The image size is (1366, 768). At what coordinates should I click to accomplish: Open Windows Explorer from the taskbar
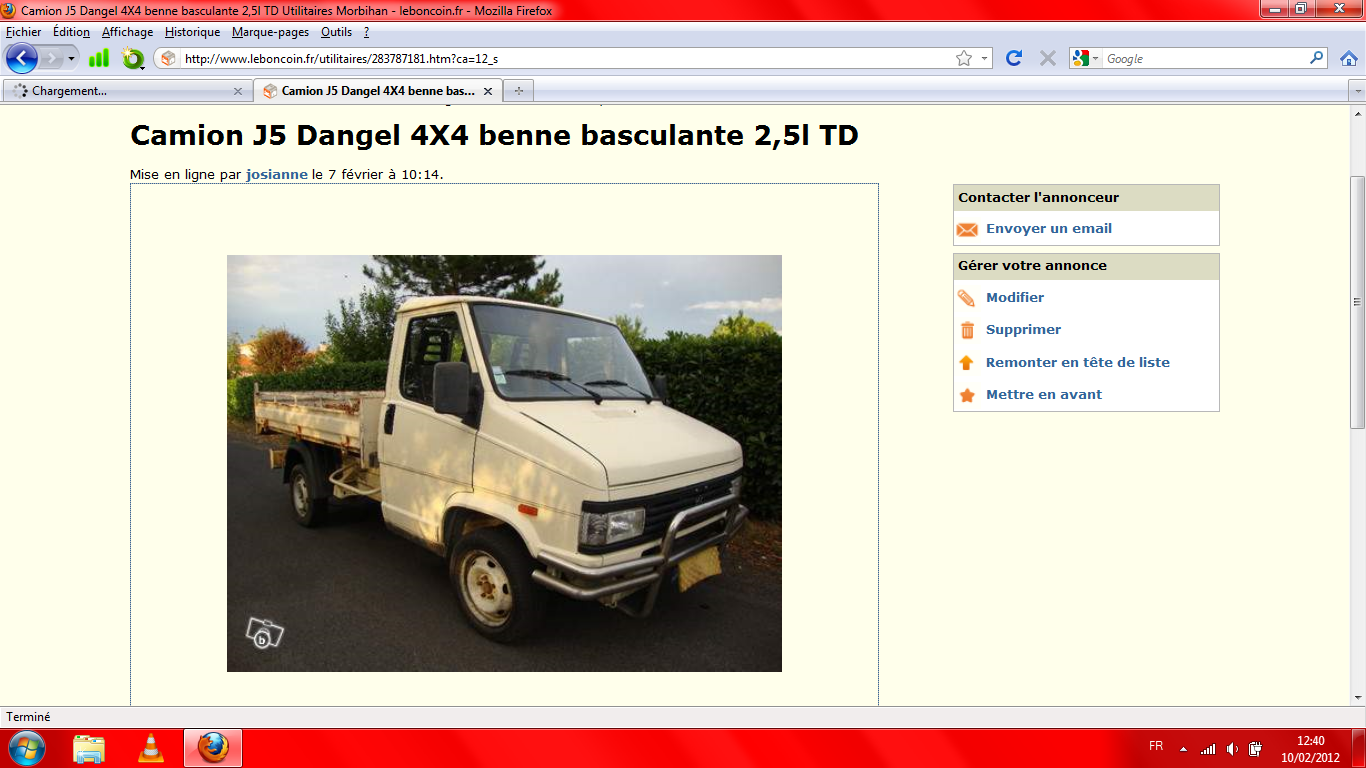[89, 748]
